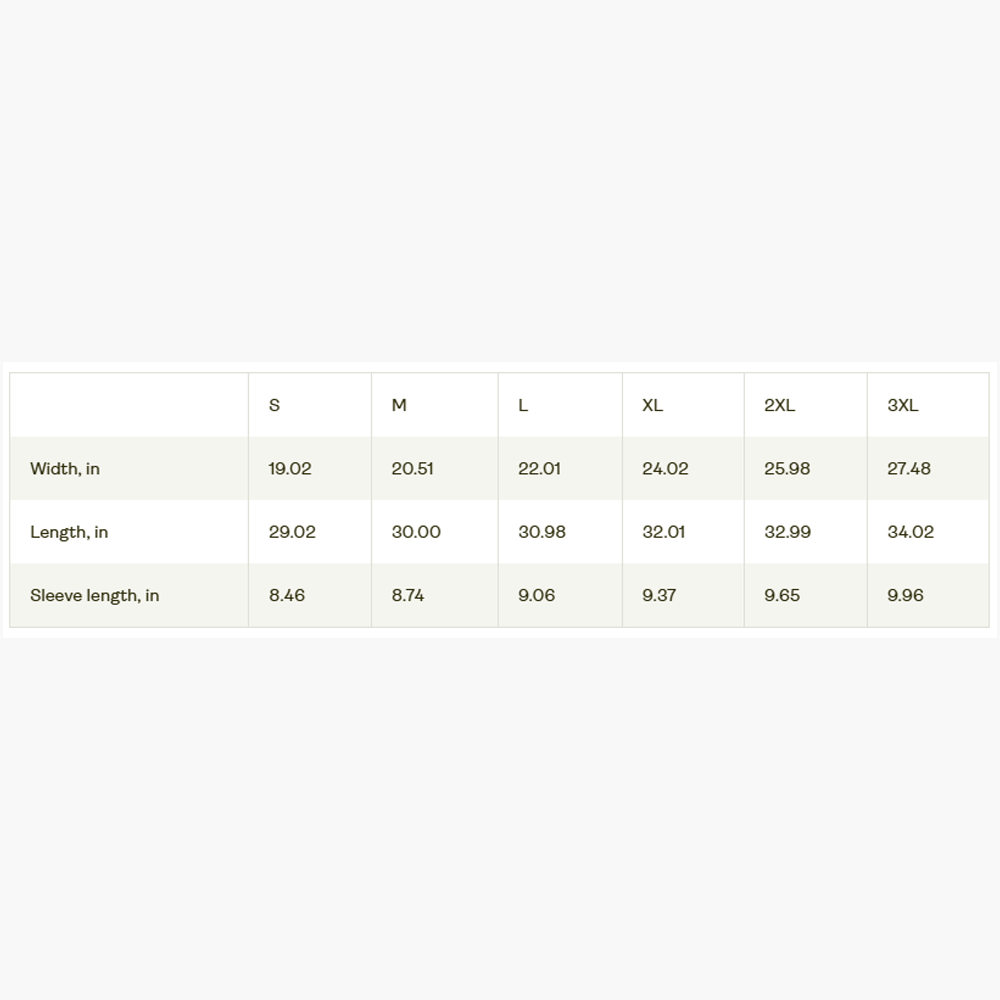Click the Length, in row label

69,532
